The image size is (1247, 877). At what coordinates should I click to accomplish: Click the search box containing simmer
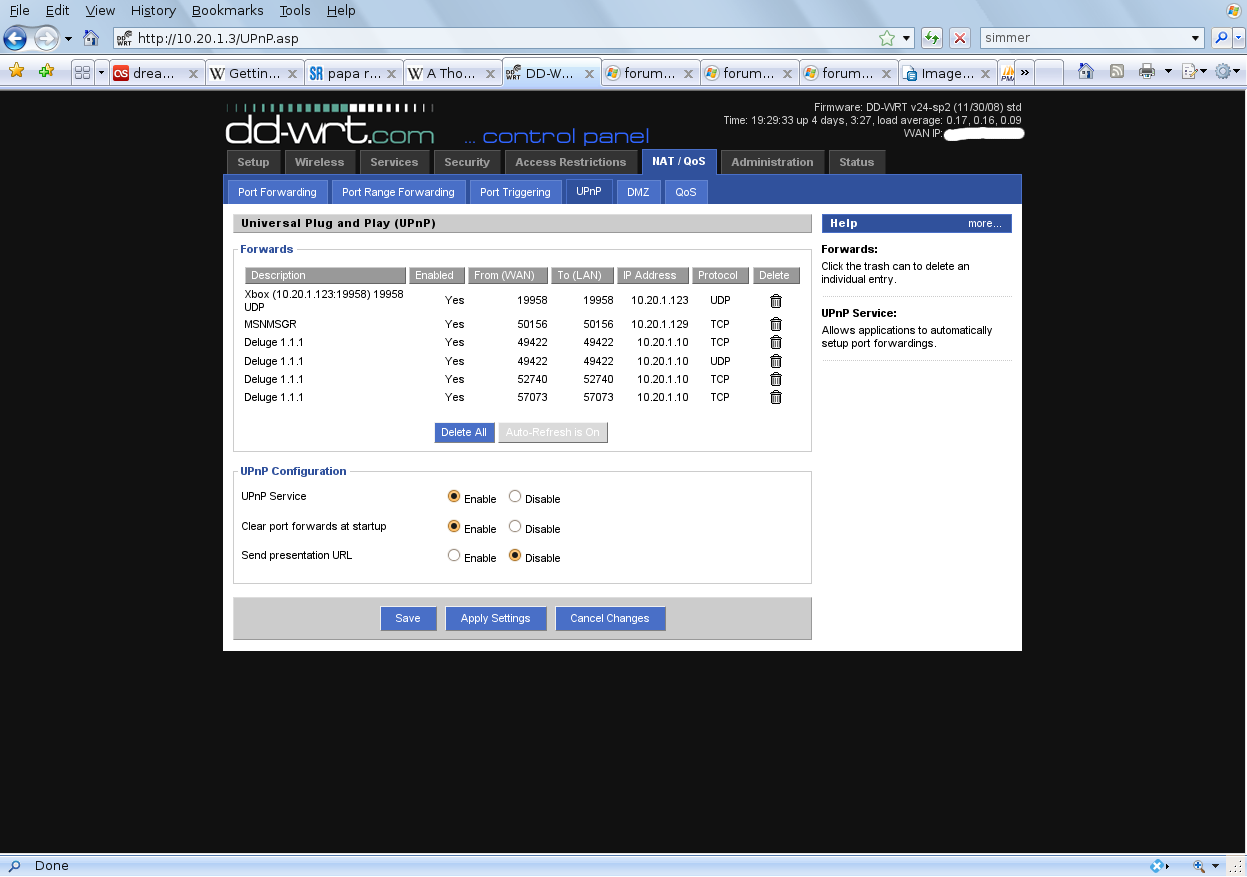tap(1084, 38)
